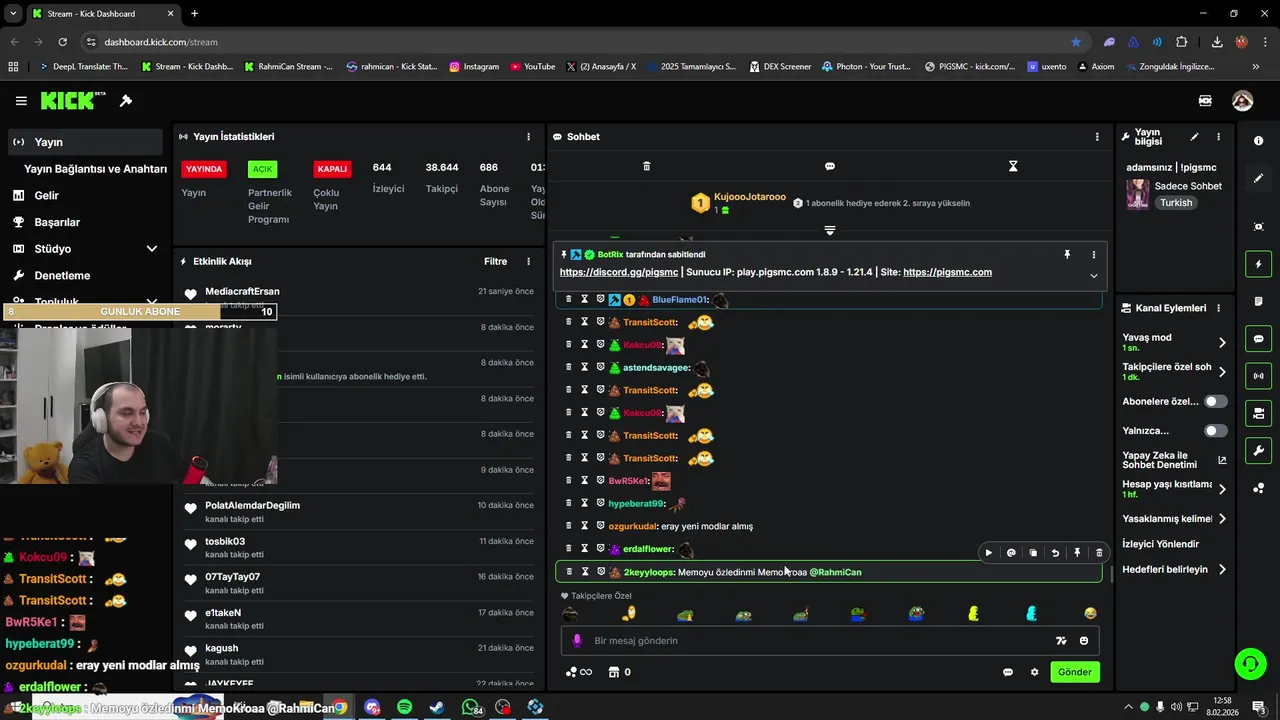
Task: Open the pinned message three-dot options
Action: (1093, 255)
